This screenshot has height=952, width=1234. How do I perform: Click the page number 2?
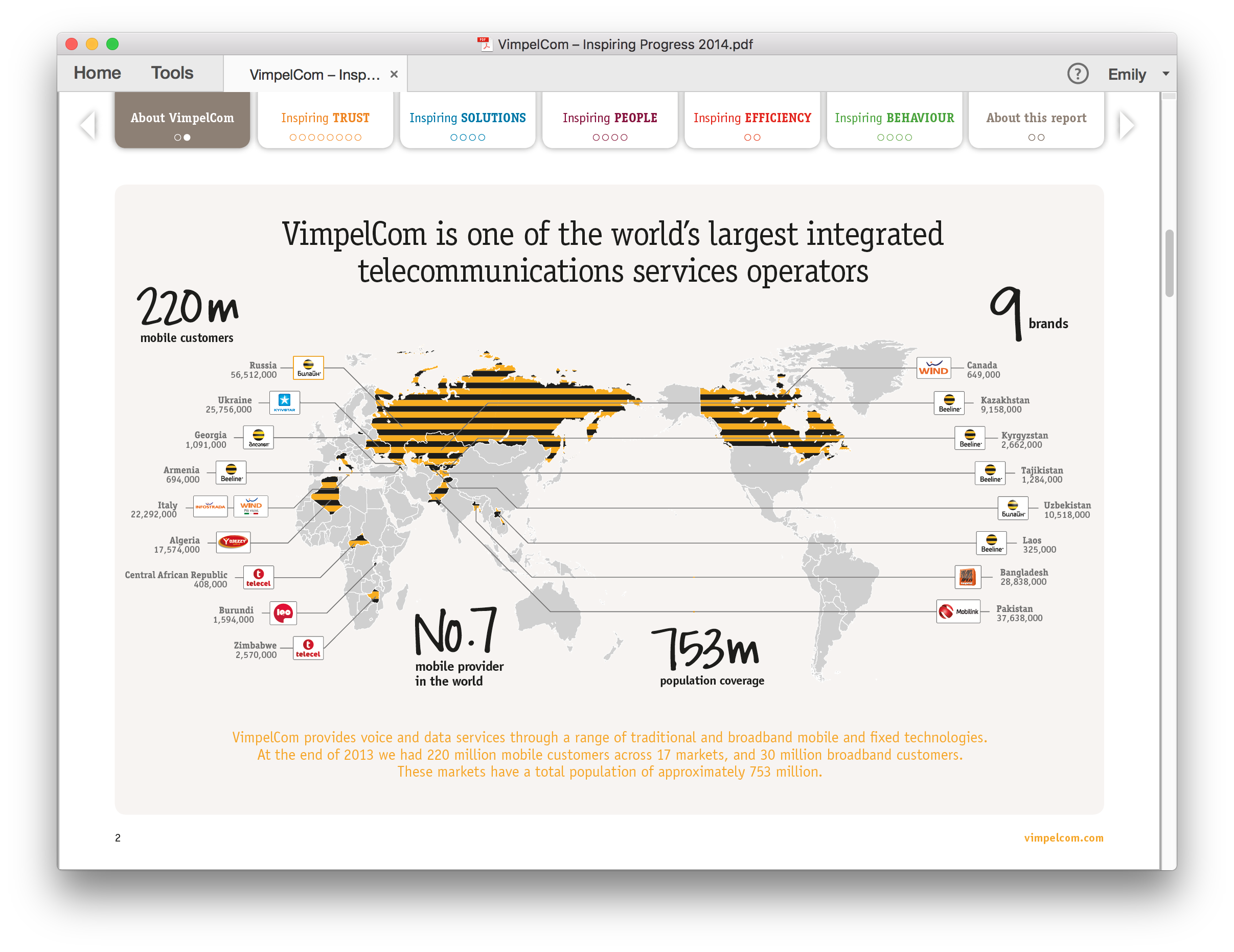[x=118, y=838]
